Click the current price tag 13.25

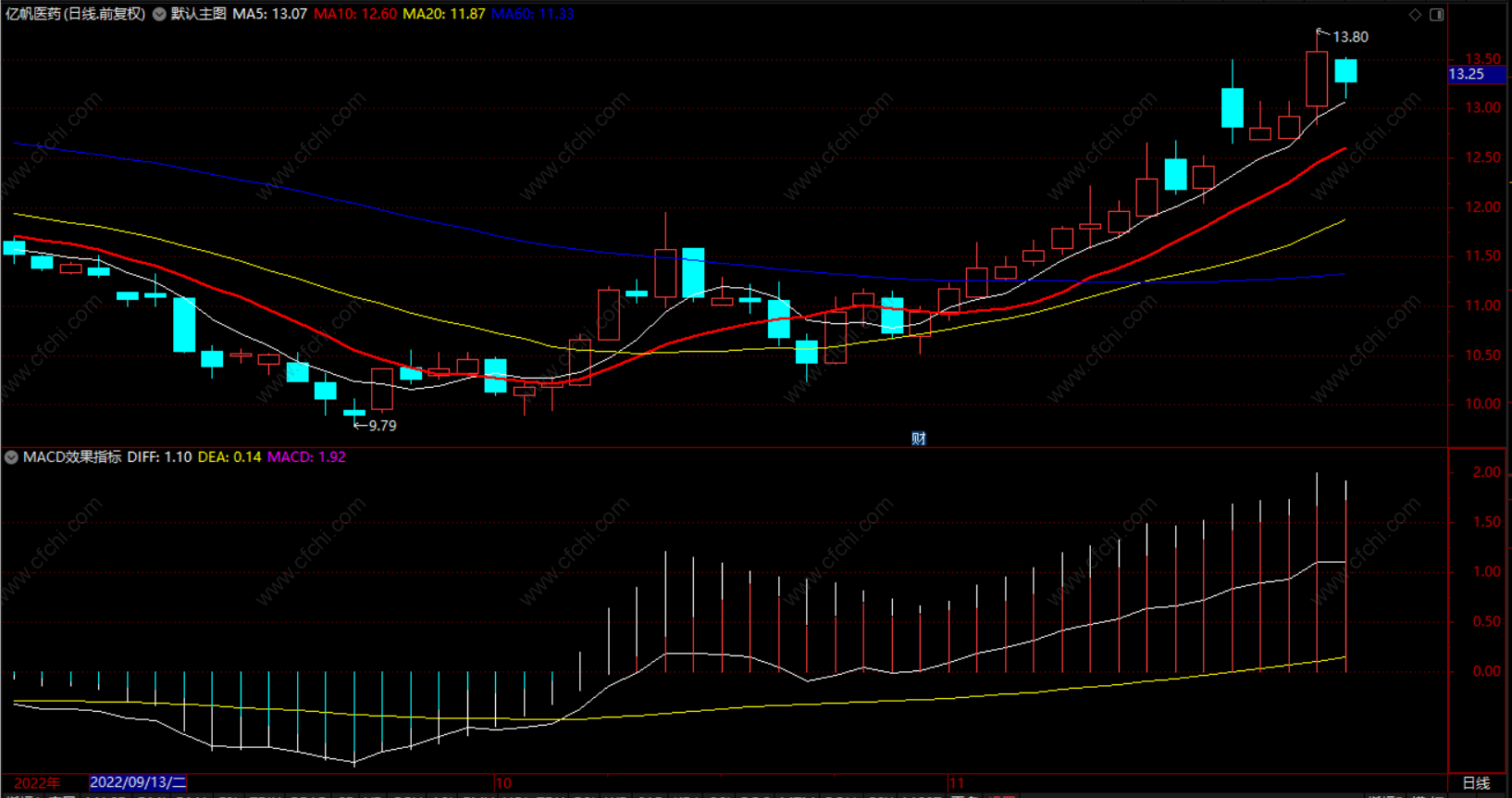pos(1478,74)
